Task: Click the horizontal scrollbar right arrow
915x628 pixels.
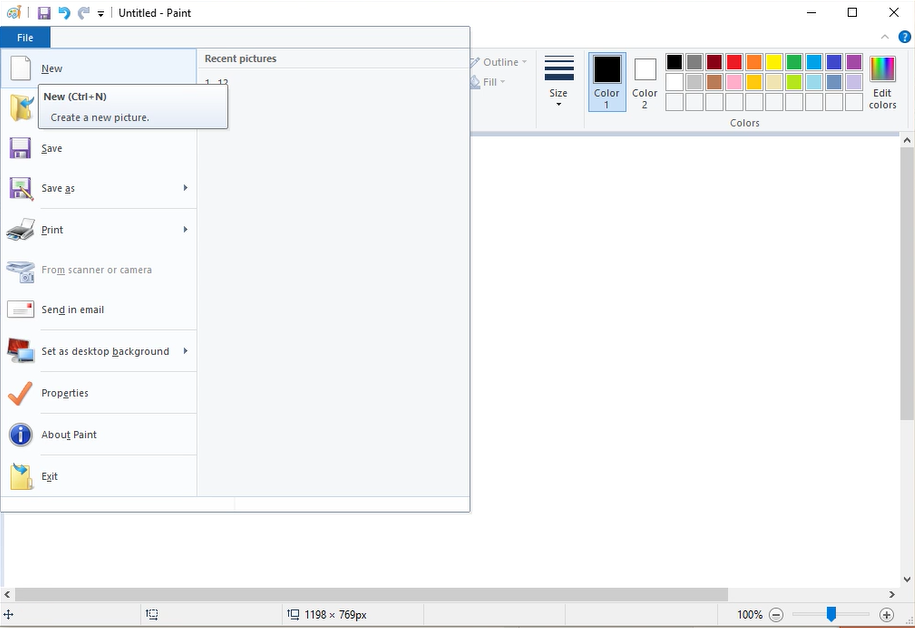Action: coord(892,594)
